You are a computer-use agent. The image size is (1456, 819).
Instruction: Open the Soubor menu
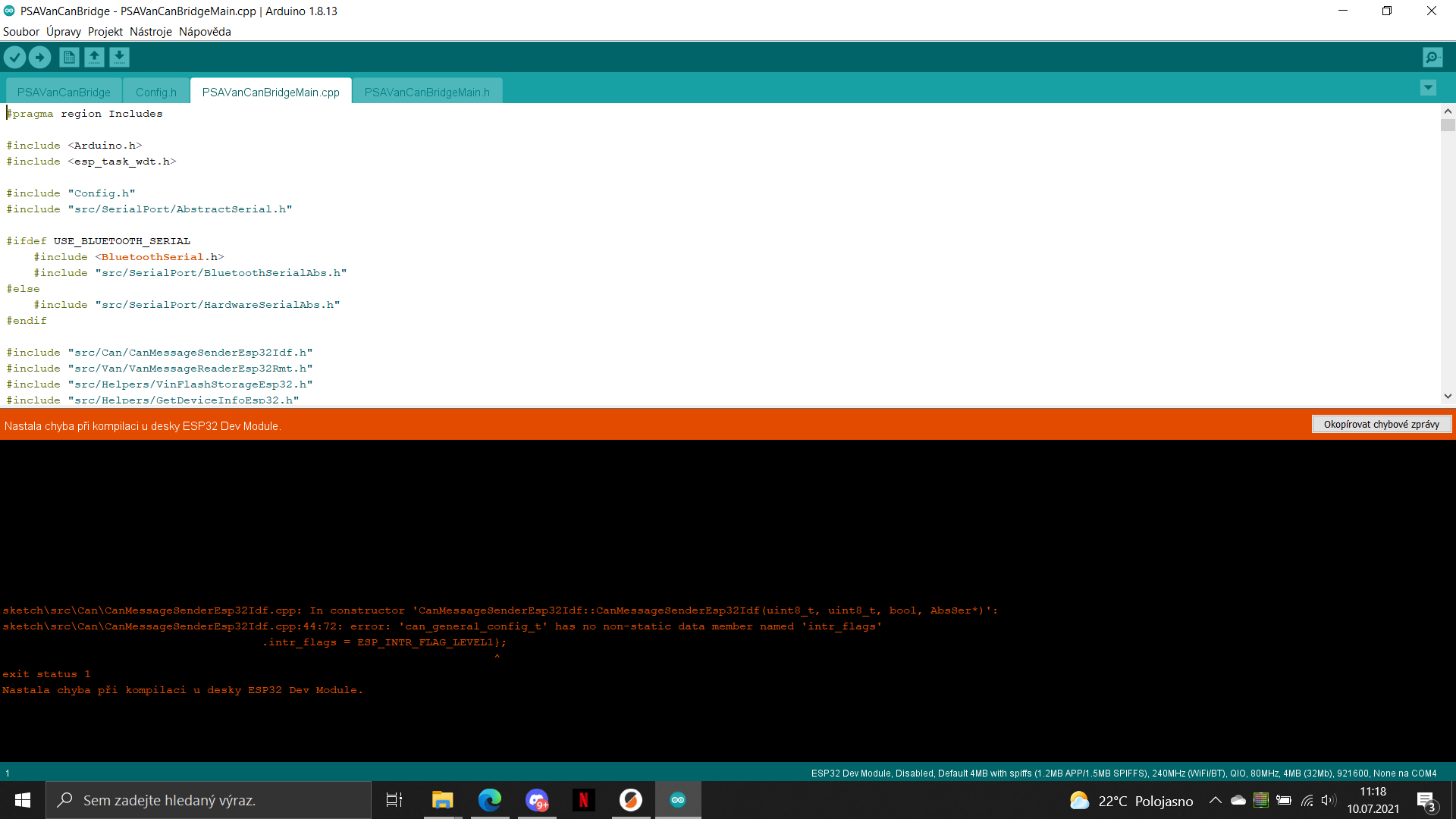[x=21, y=32]
